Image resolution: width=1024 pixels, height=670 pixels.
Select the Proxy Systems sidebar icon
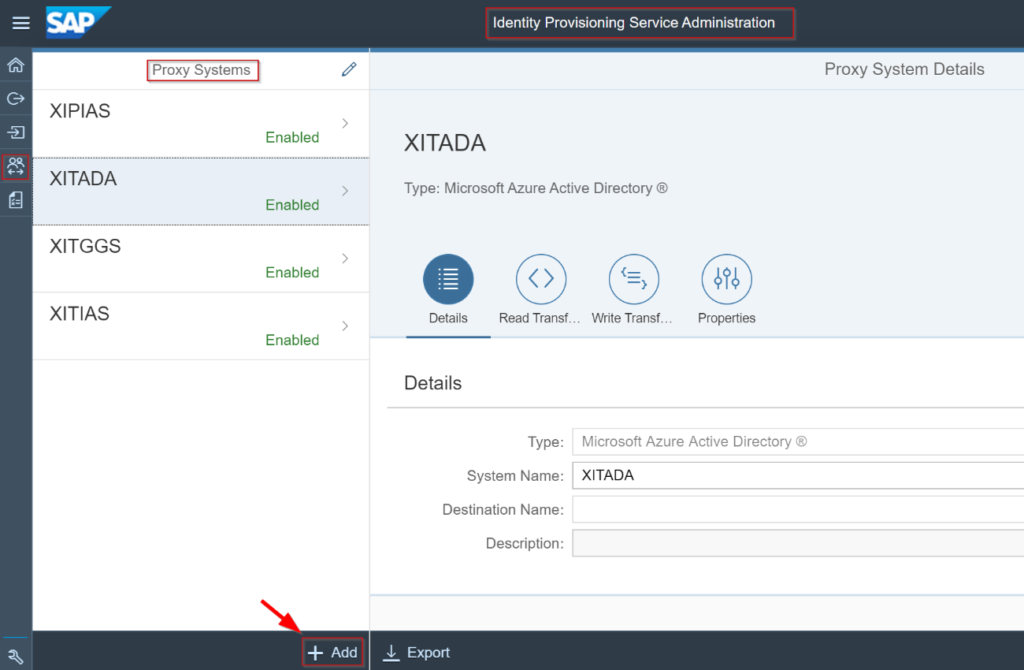16,167
